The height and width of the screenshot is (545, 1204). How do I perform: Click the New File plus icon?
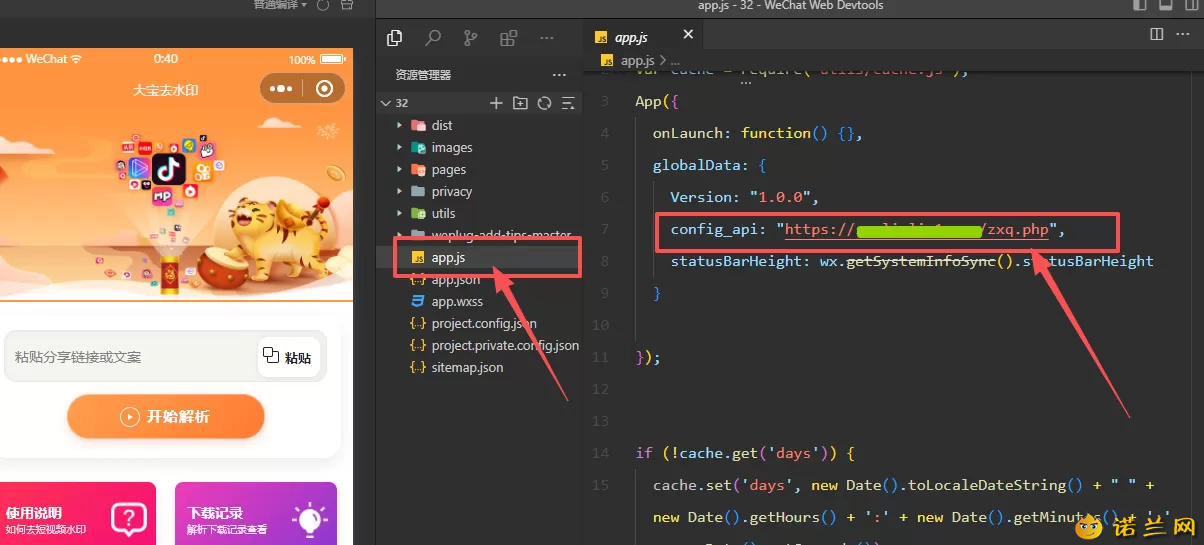coord(496,103)
